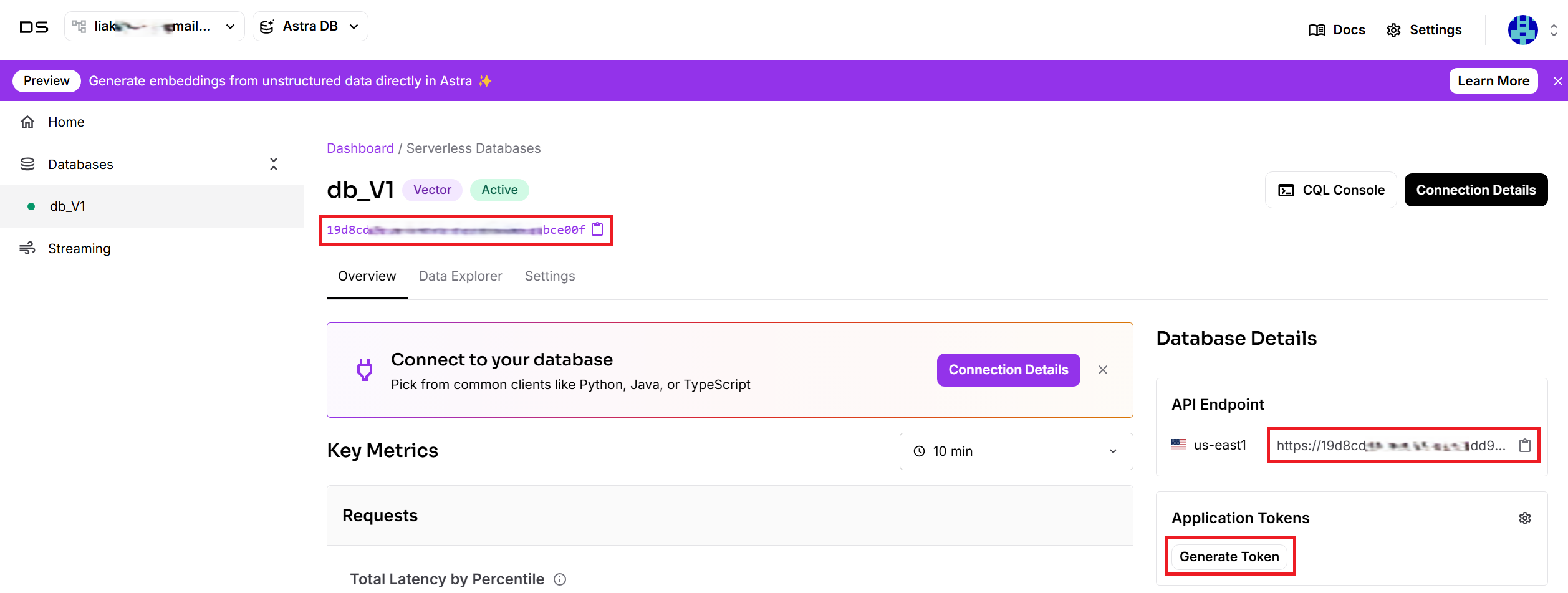The image size is (1568, 593).
Task: Open Streaming in sidebar
Action: 152,248
